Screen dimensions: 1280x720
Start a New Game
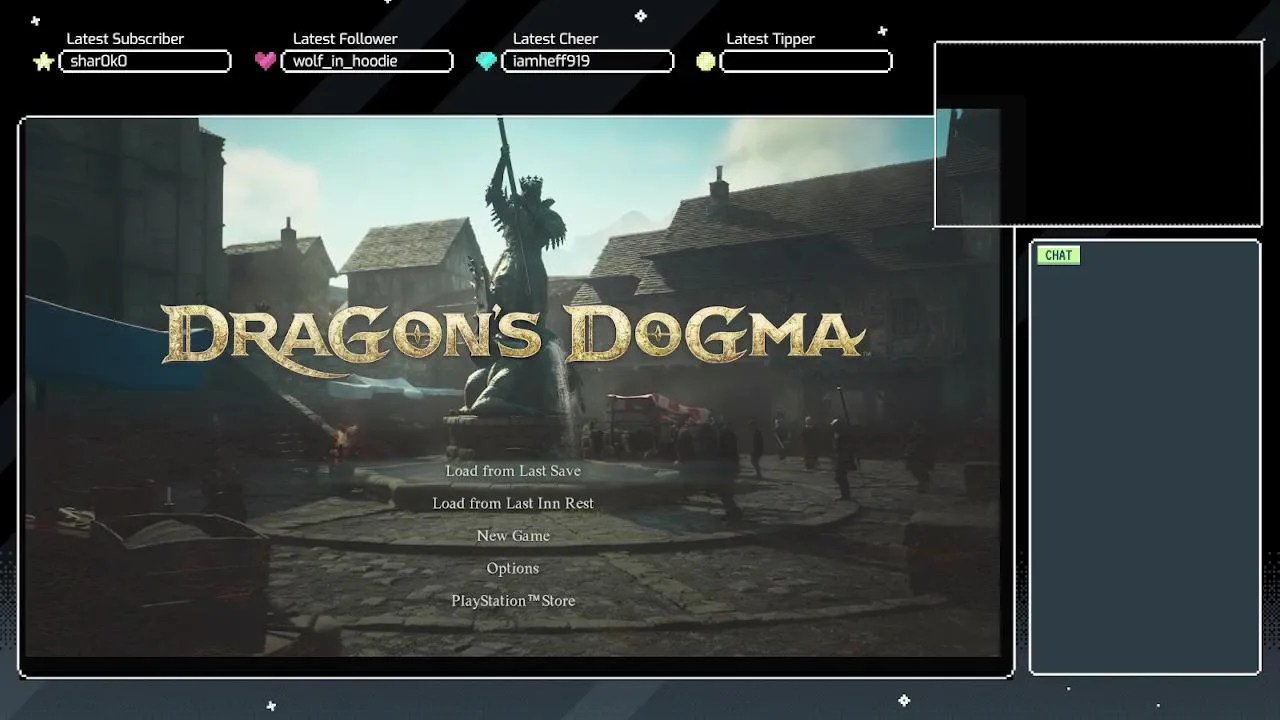[x=513, y=536]
